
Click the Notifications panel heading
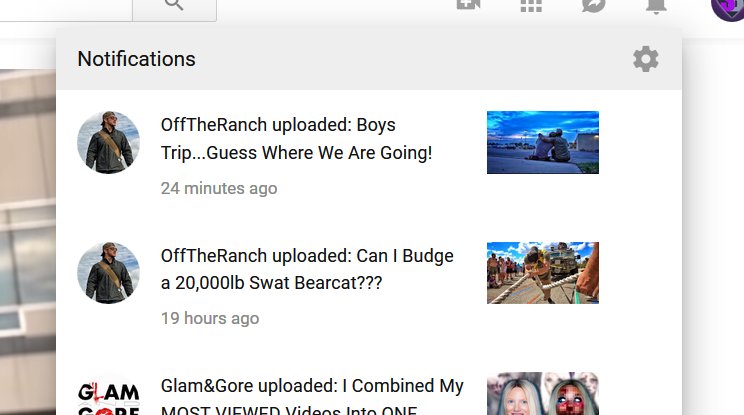[x=136, y=59]
